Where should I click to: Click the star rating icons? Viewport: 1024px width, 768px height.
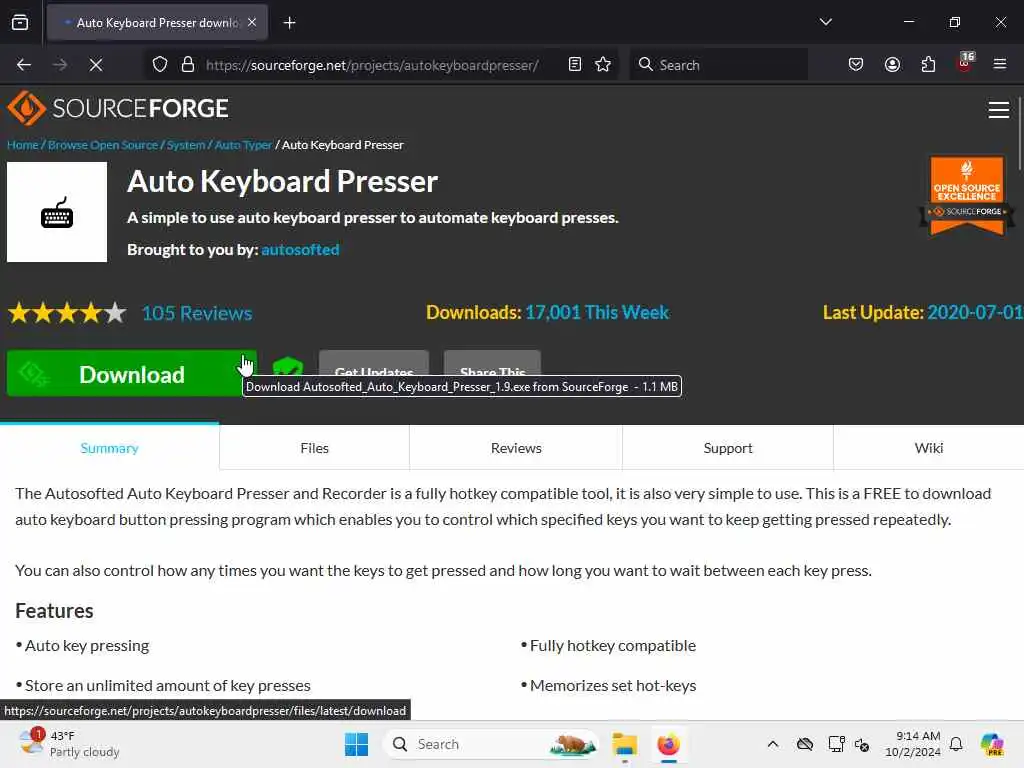(67, 313)
